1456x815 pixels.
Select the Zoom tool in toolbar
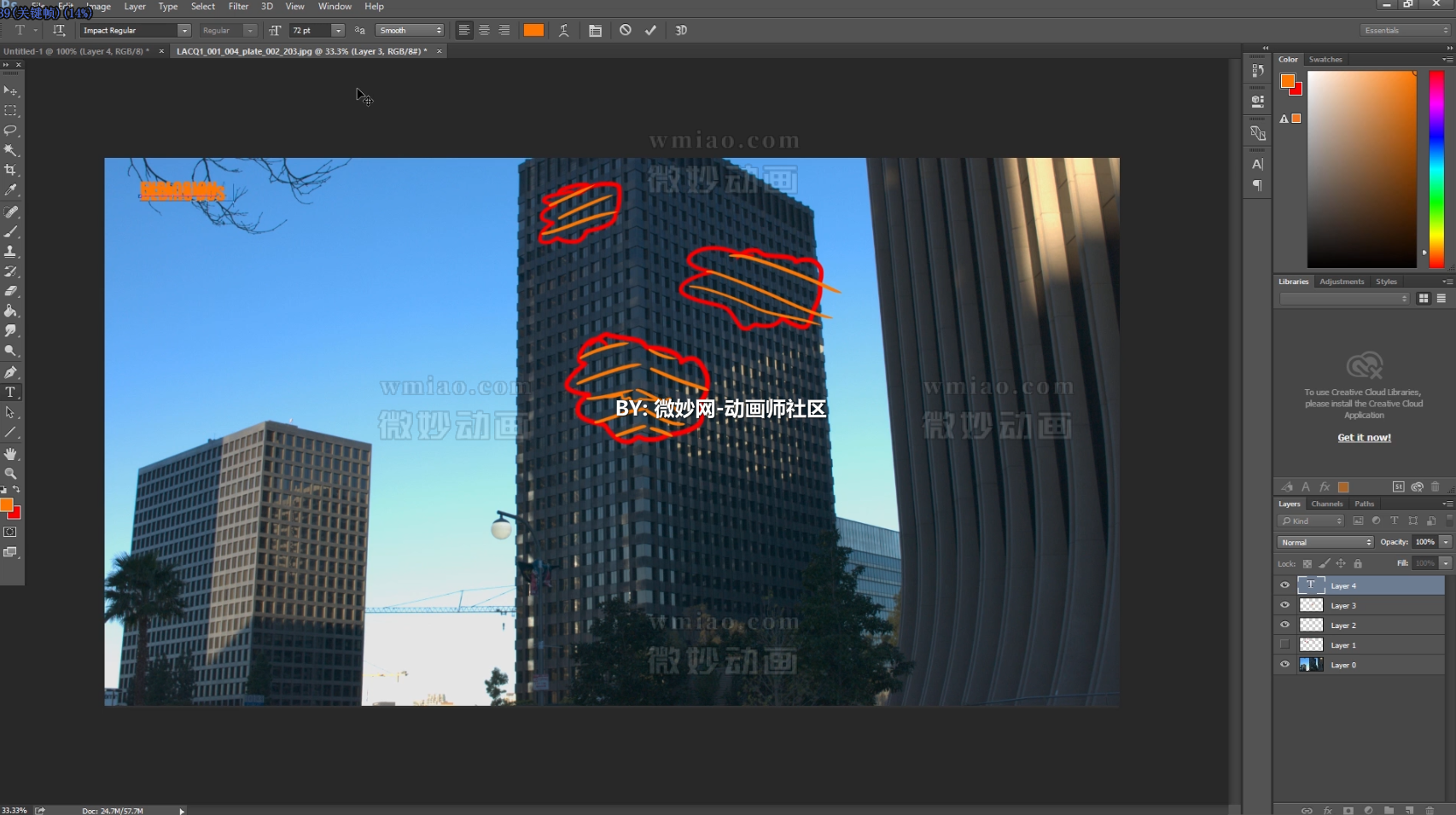[x=10, y=474]
